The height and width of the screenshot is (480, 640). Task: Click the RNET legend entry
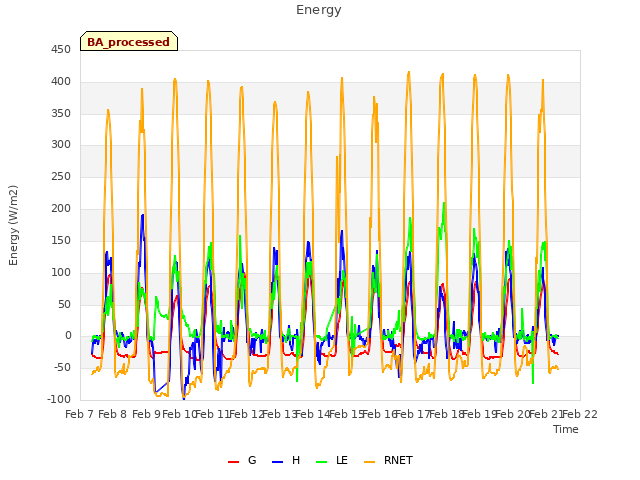pos(389,460)
